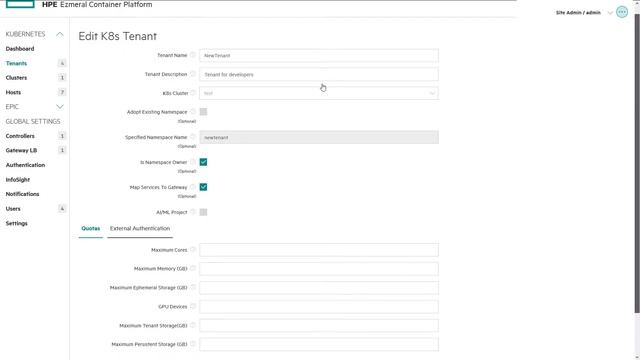The width and height of the screenshot is (640, 360).
Task: Click the Tenants count badge
Action: pyautogui.click(x=62, y=63)
